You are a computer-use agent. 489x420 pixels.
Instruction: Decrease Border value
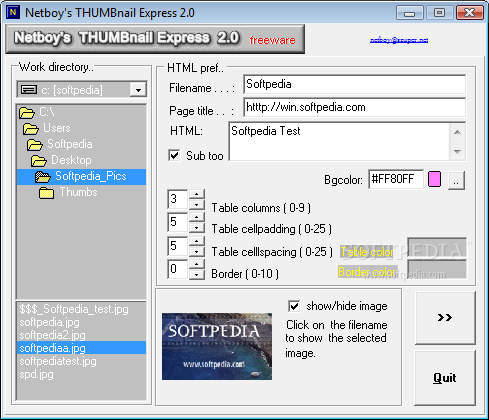click(197, 274)
